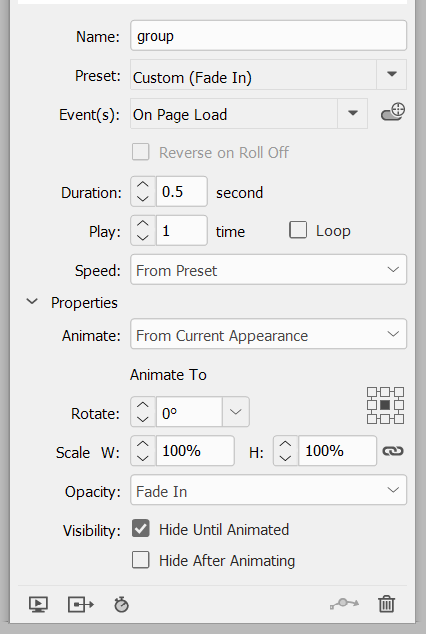The height and width of the screenshot is (634, 426).
Task: Select top-right point in origin proxy grid
Action: pos(399,392)
